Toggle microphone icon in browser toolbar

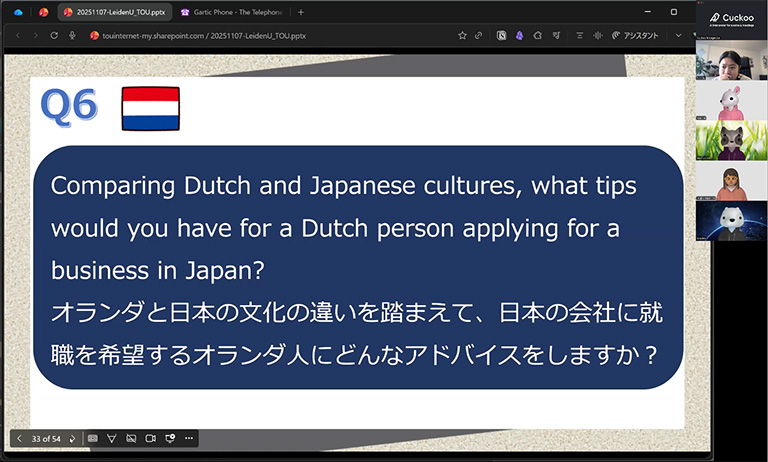73,35
